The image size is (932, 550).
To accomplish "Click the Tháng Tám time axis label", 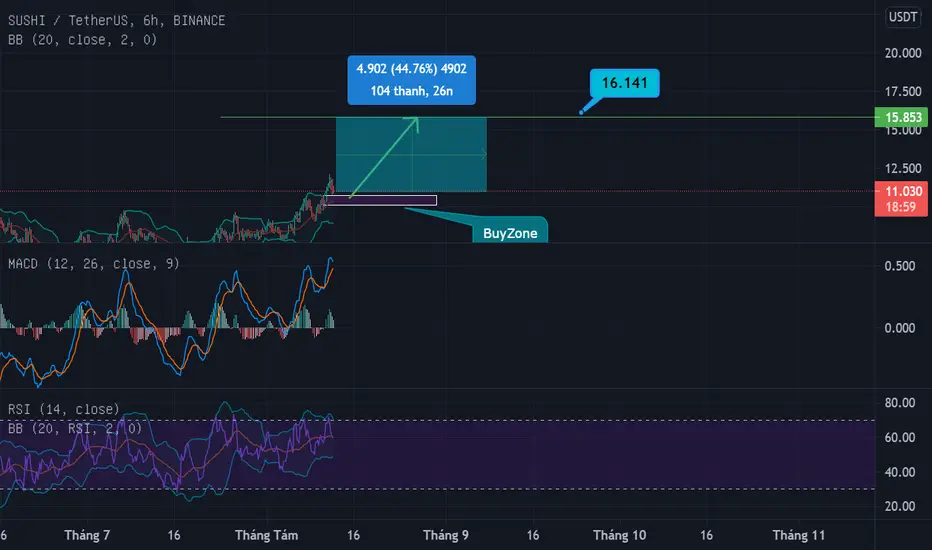I will point(266,535).
